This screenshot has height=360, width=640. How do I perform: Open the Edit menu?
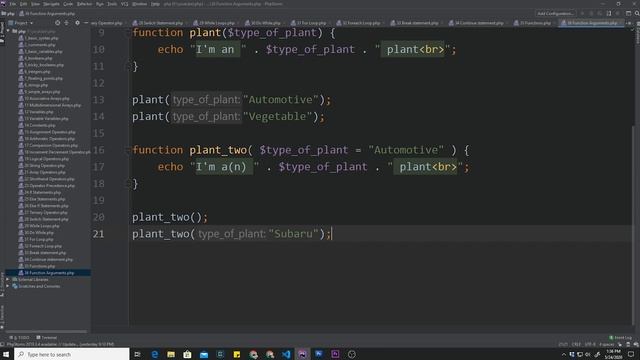(24, 4)
